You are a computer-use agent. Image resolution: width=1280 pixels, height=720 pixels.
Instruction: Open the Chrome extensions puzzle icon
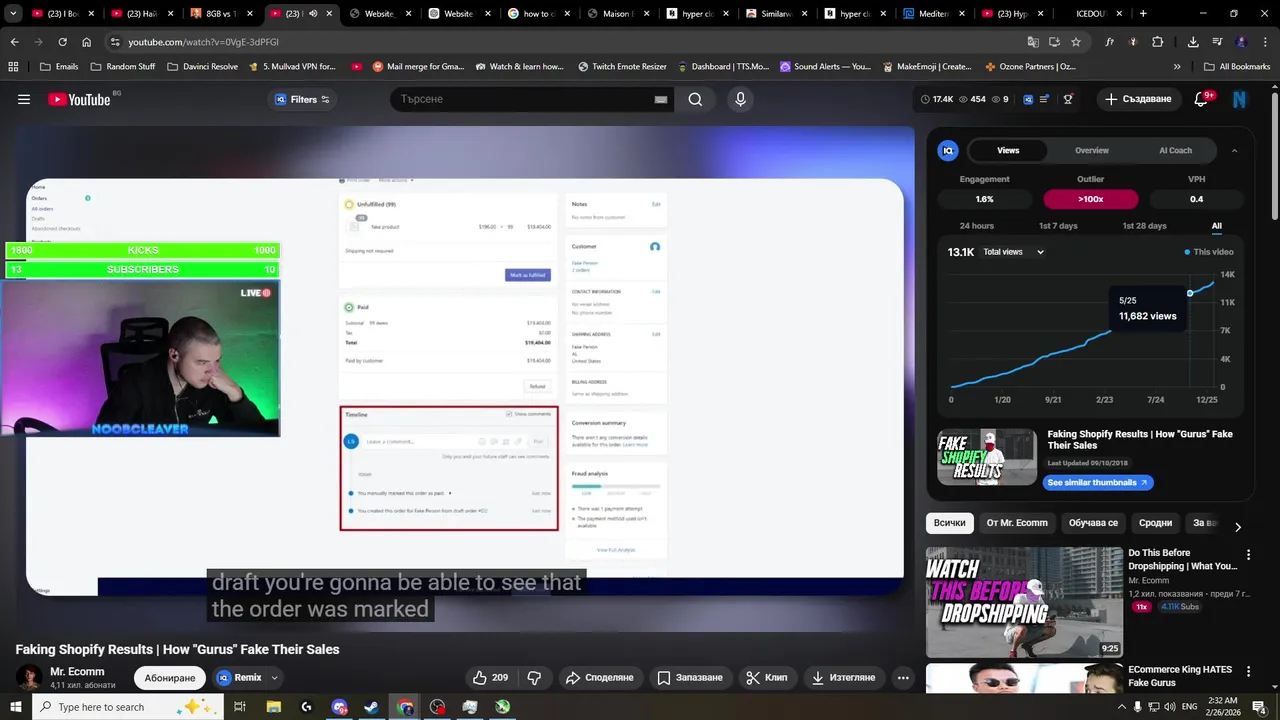(1158, 42)
